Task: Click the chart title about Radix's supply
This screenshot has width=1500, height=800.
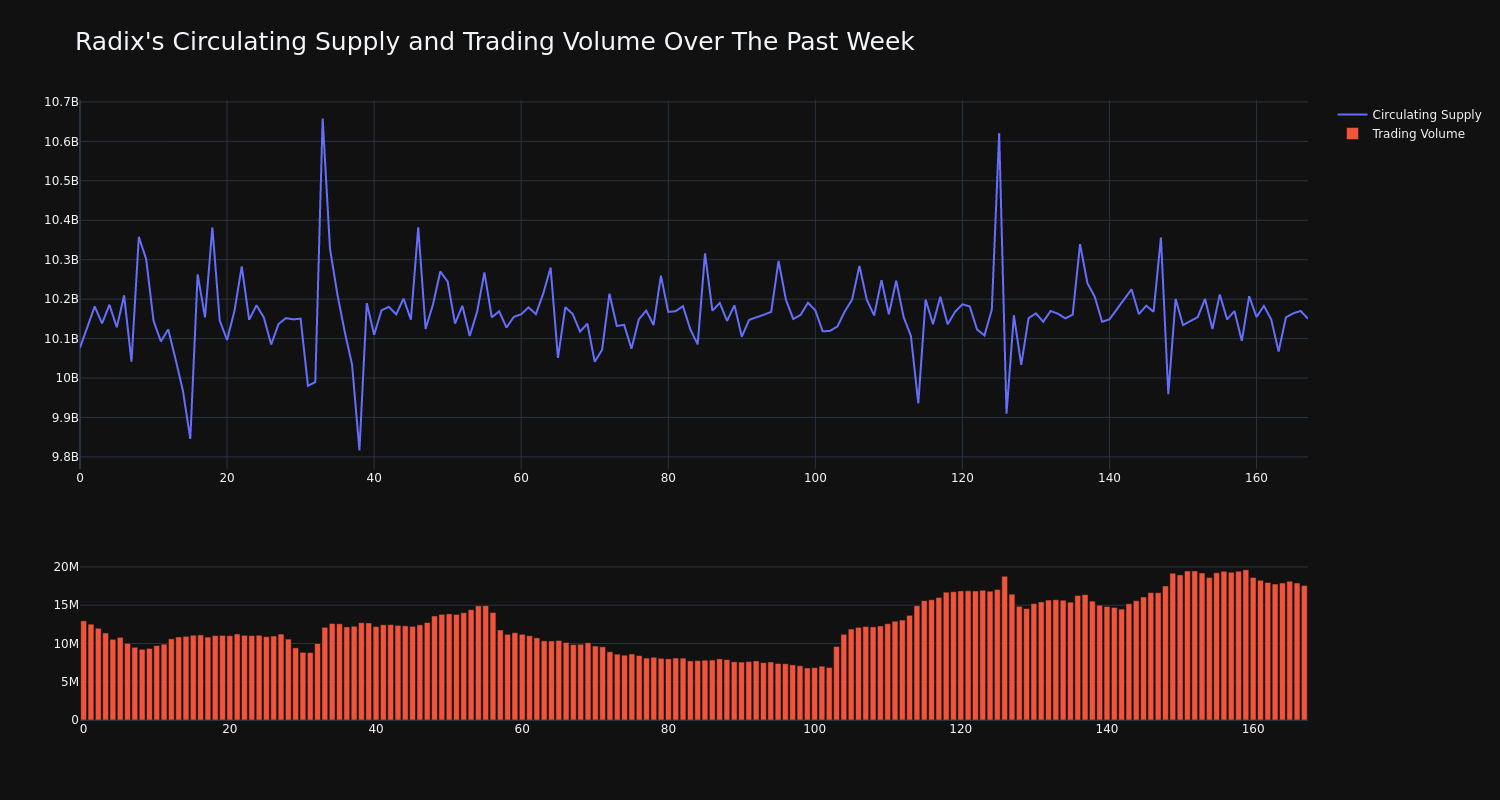Action: tap(494, 42)
